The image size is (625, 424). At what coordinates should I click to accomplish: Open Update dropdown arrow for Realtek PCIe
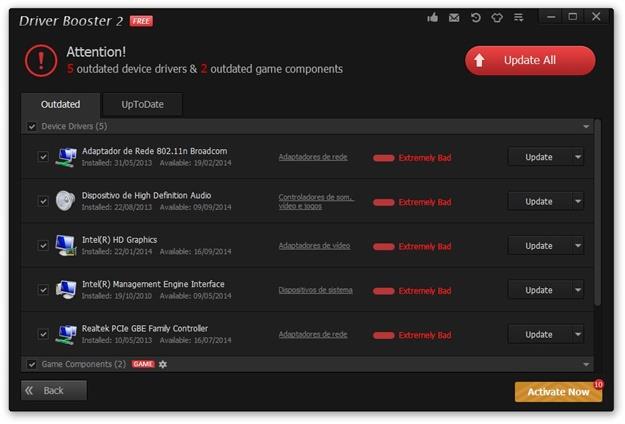(577, 334)
